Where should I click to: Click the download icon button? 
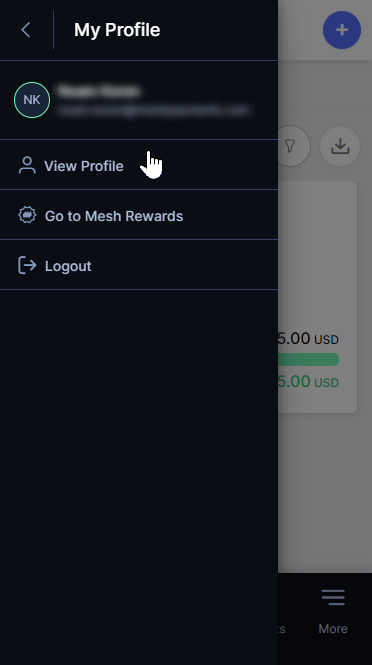pyautogui.click(x=340, y=146)
